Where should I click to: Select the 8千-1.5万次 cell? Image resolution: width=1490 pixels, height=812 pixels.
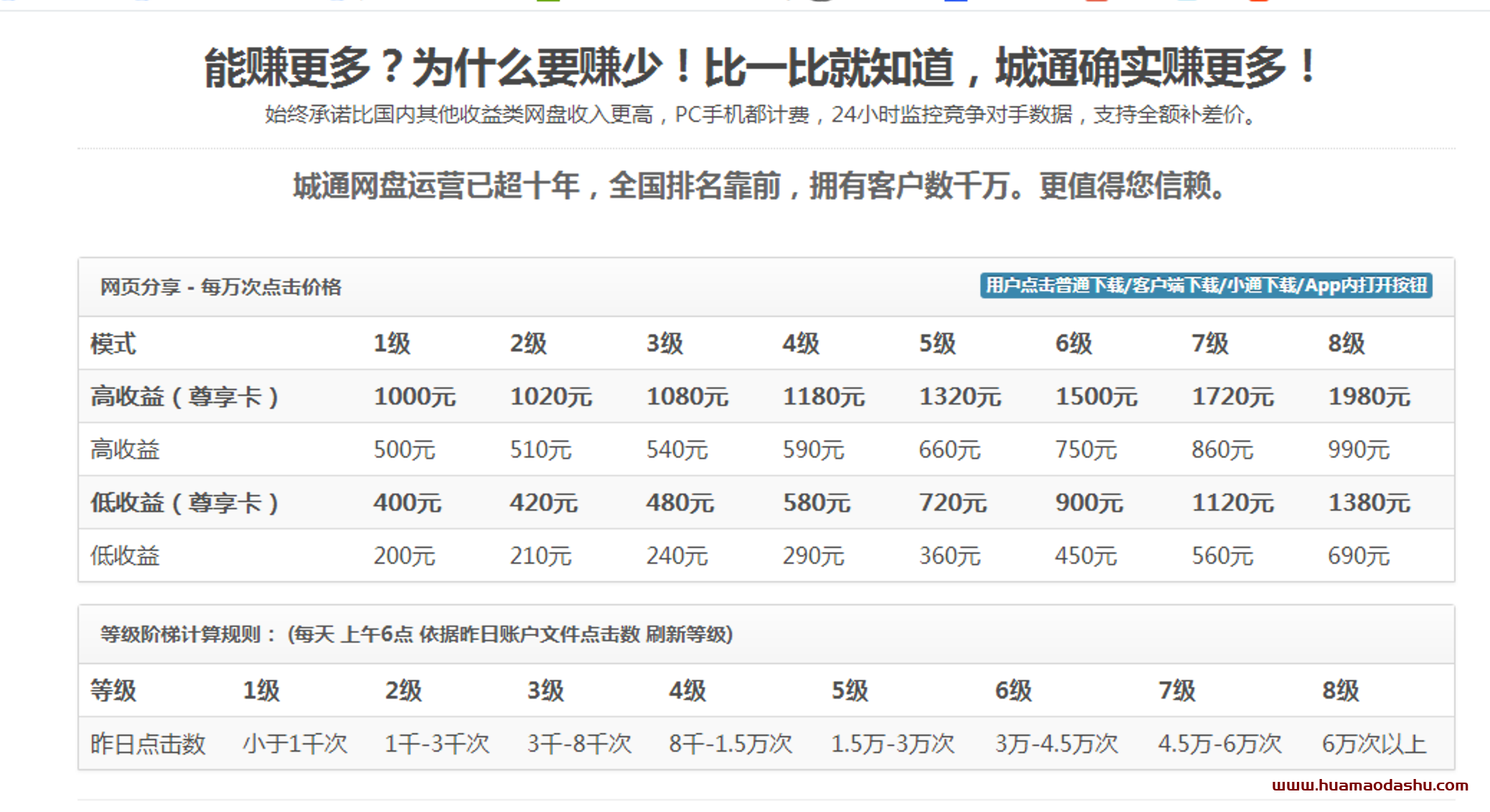tap(731, 744)
